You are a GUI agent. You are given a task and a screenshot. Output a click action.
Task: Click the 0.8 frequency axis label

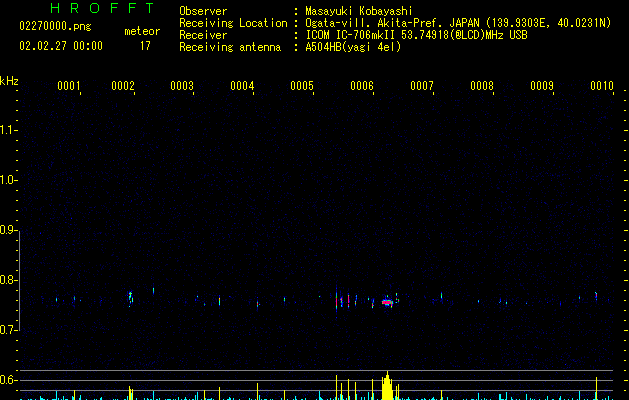[8, 280]
